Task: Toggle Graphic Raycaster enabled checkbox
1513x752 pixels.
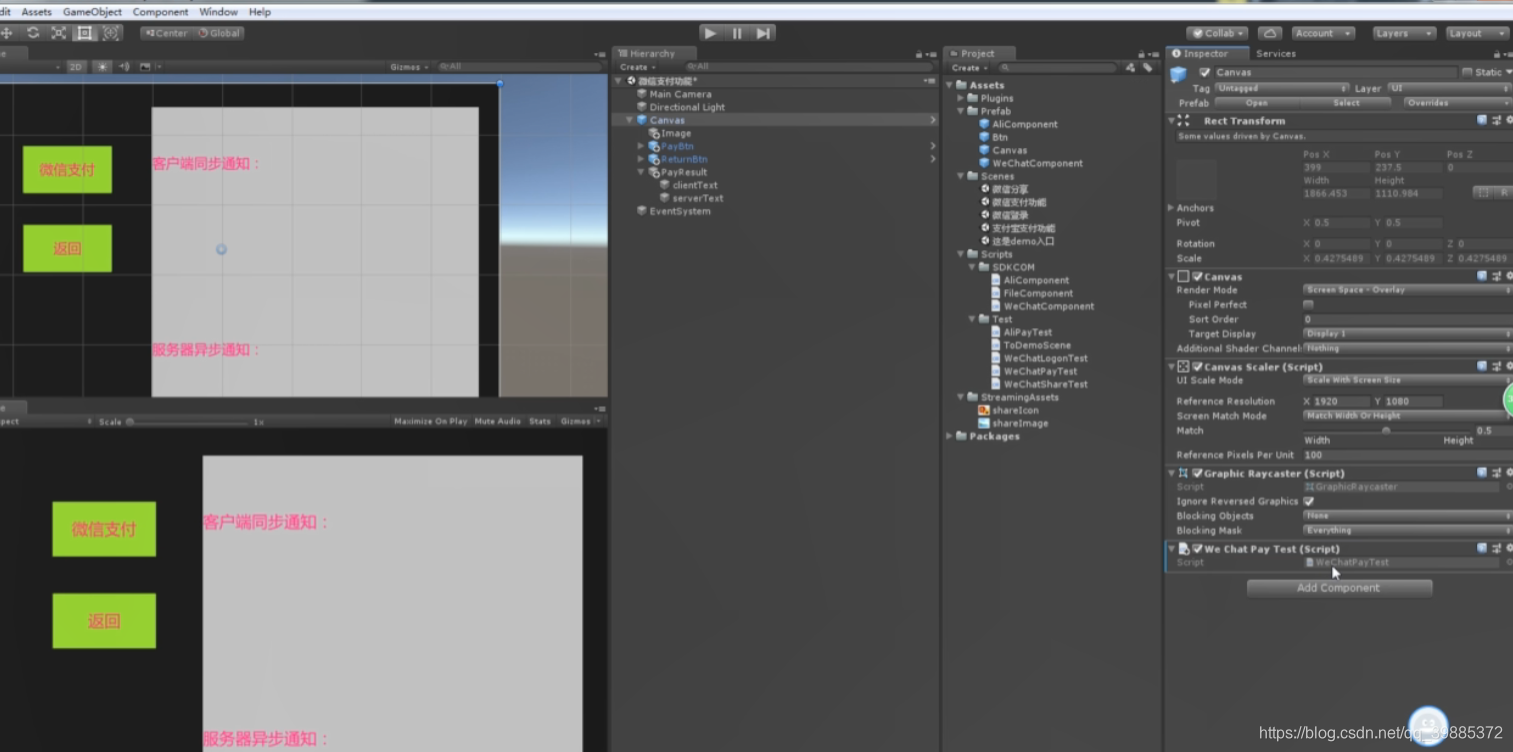Action: point(1197,473)
